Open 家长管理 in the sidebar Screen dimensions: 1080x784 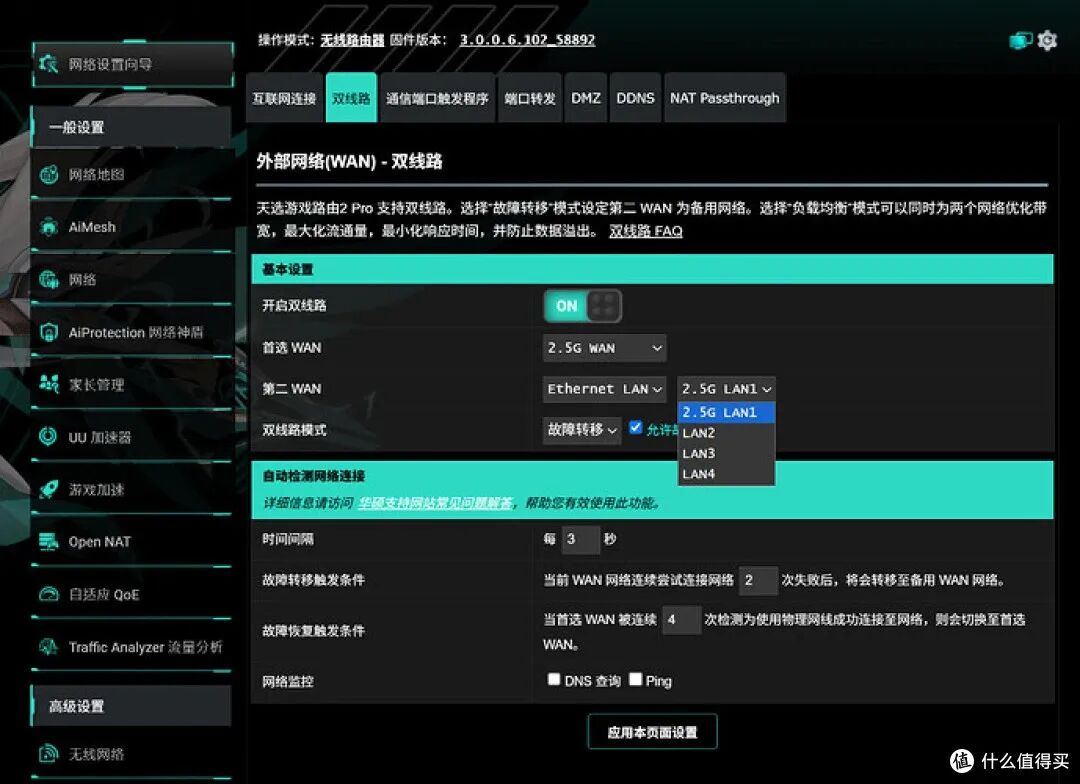pos(131,384)
